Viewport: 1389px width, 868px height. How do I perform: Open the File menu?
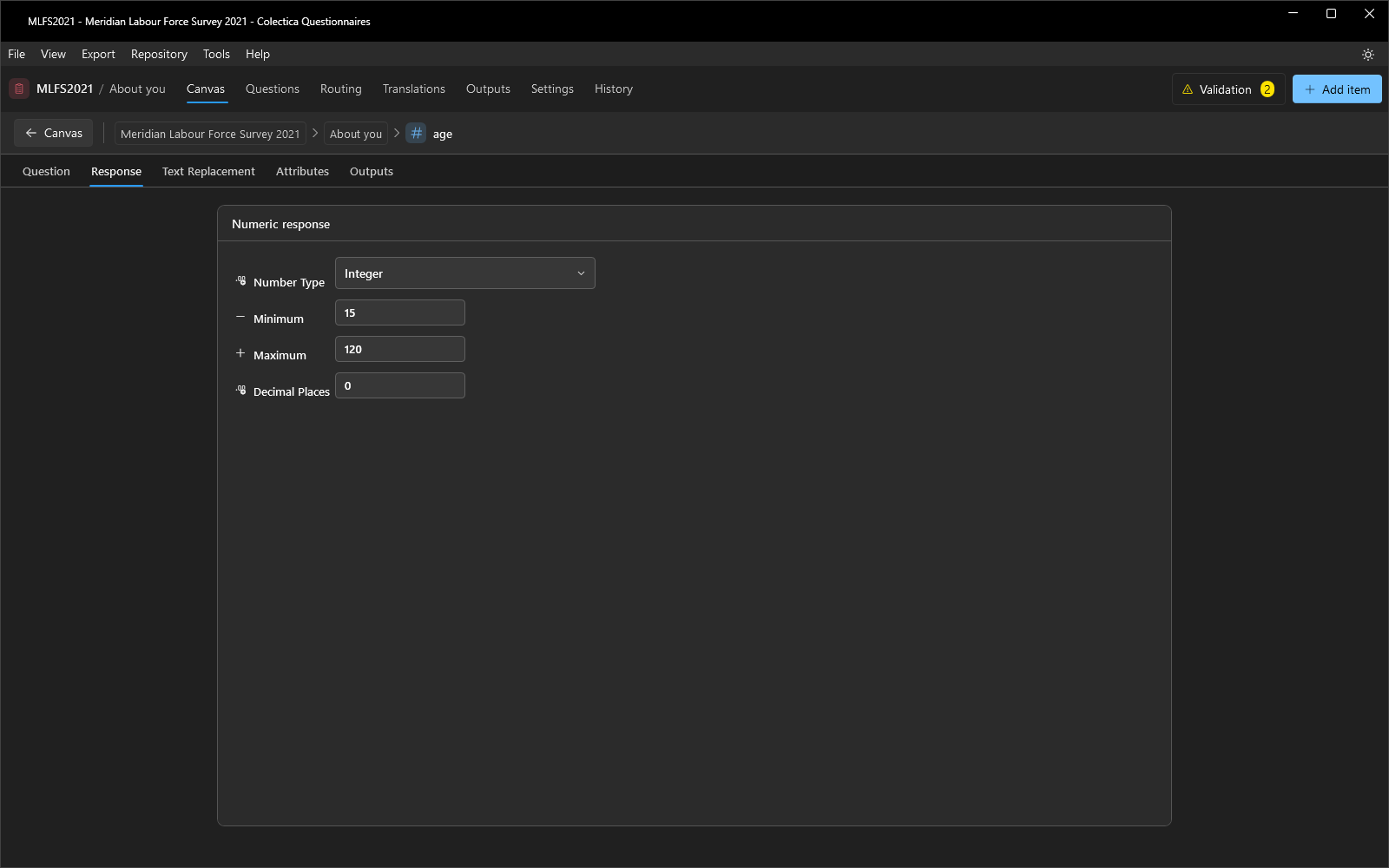16,54
